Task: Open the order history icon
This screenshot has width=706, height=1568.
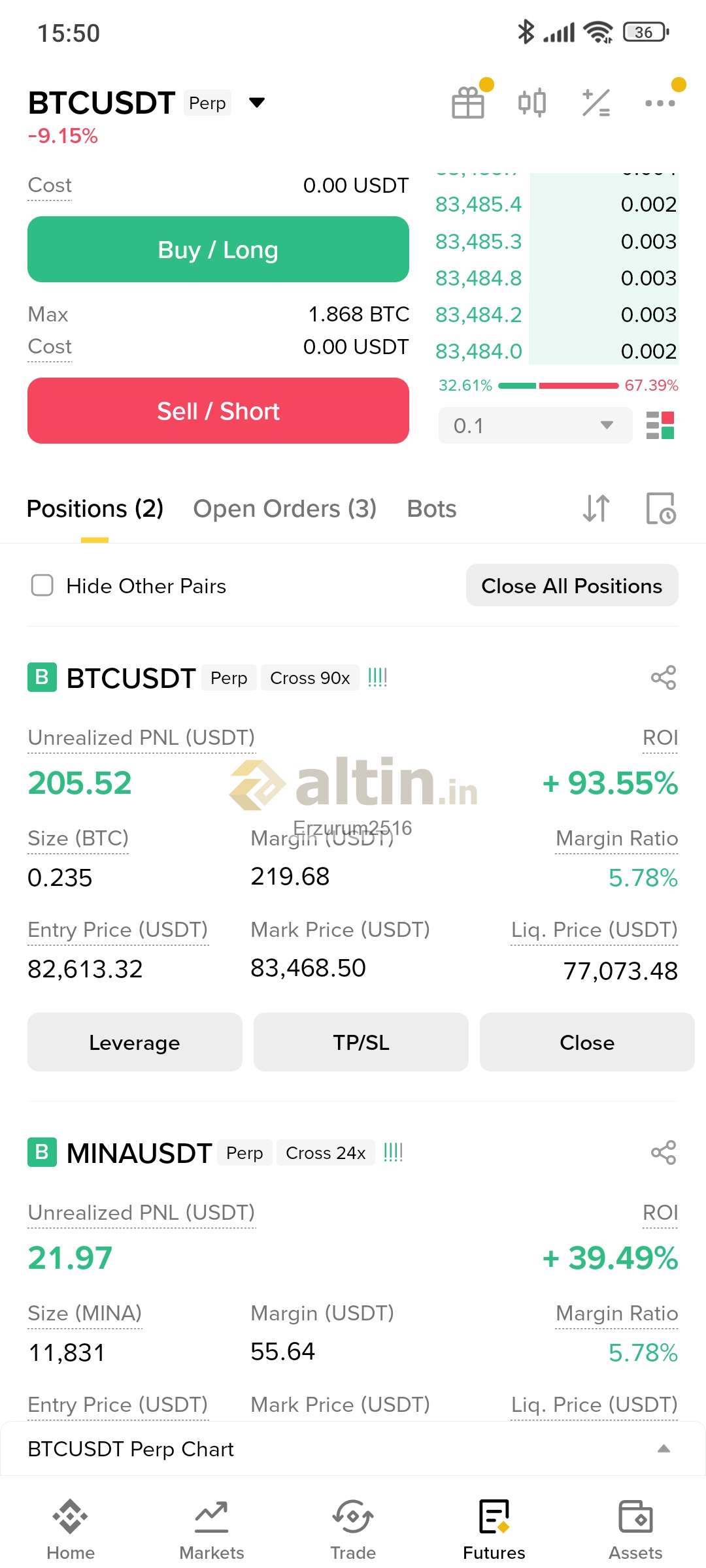Action: (x=660, y=508)
